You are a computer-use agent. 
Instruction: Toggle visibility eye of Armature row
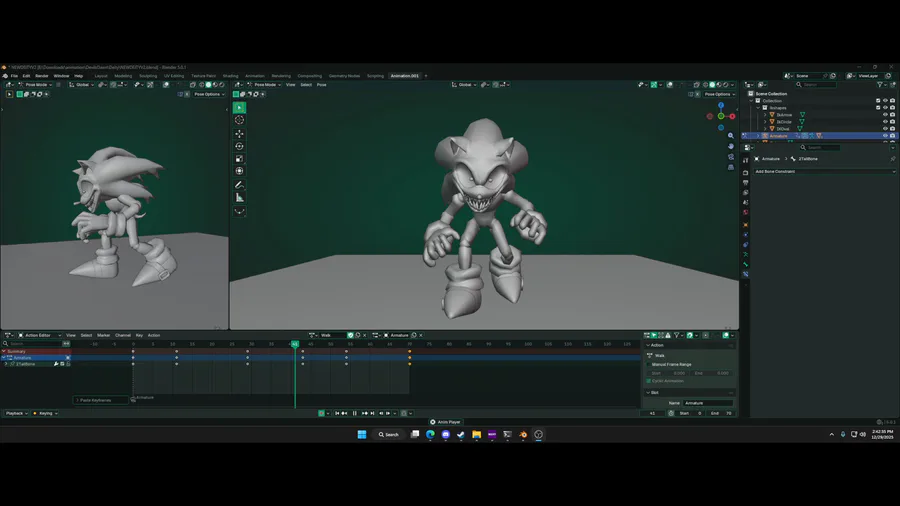click(x=885, y=136)
